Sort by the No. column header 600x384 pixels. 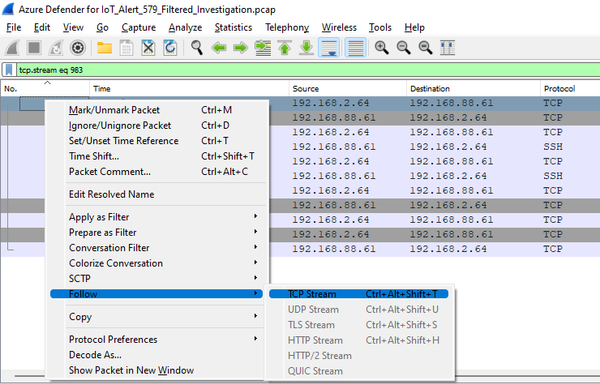point(45,89)
